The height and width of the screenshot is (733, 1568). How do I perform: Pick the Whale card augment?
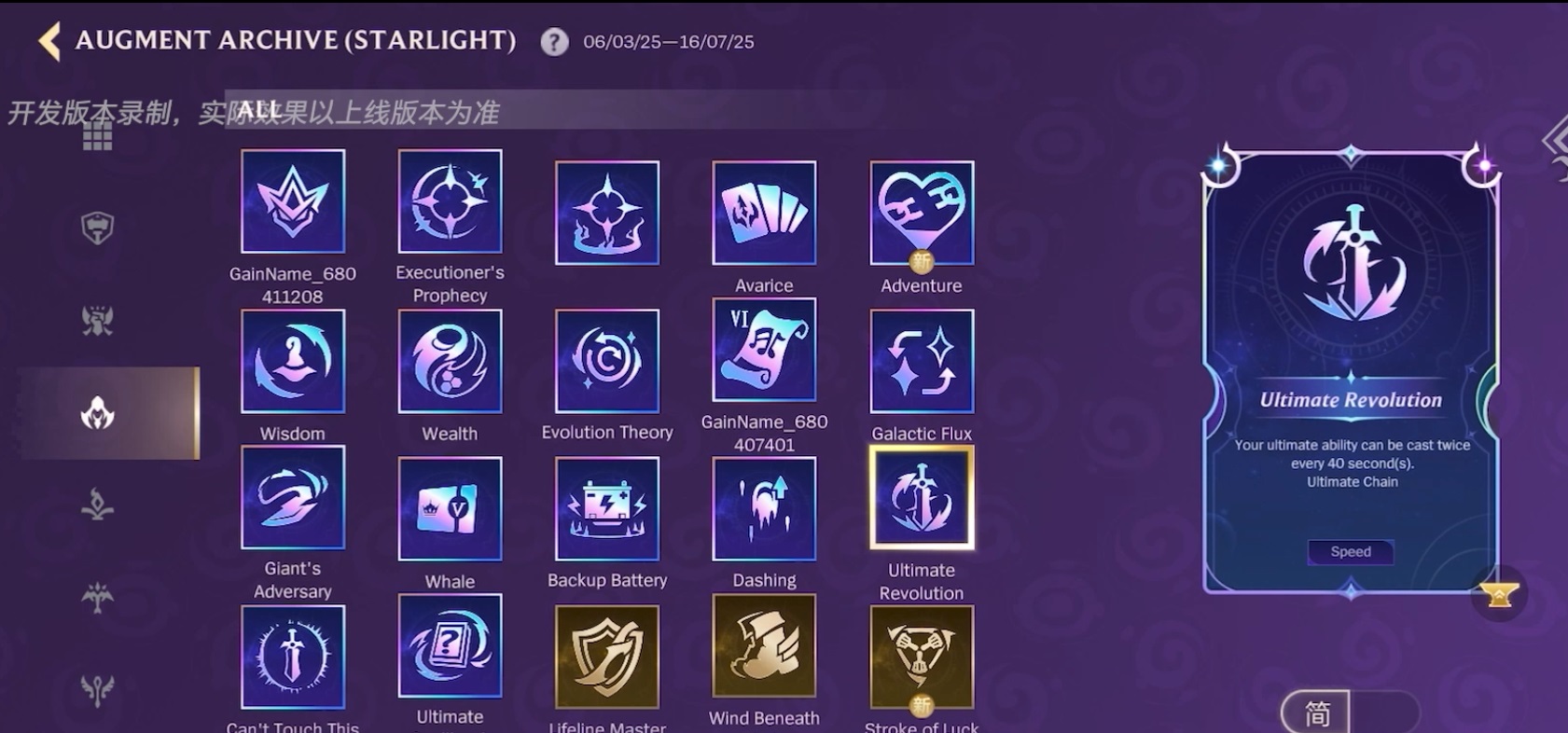(x=450, y=508)
